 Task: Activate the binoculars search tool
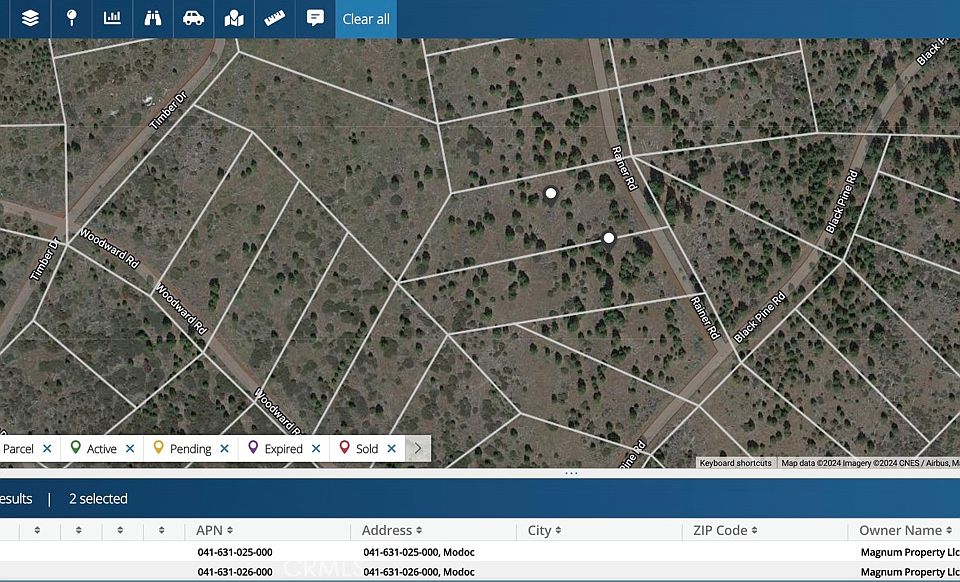pyautogui.click(x=152, y=18)
